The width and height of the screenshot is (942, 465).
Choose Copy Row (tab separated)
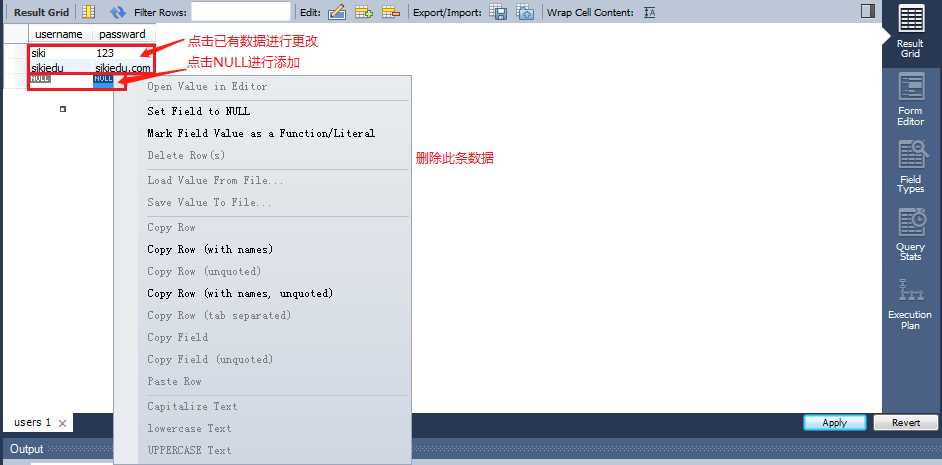tap(219, 315)
